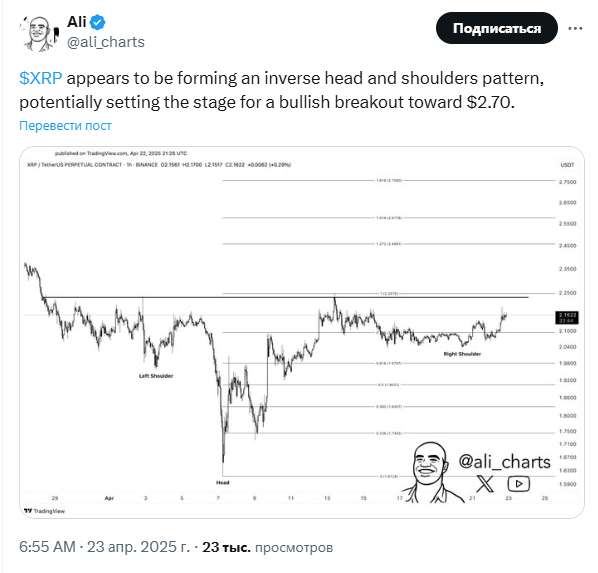
Task: Click the YouTube play icon in watermark
Action: (518, 484)
